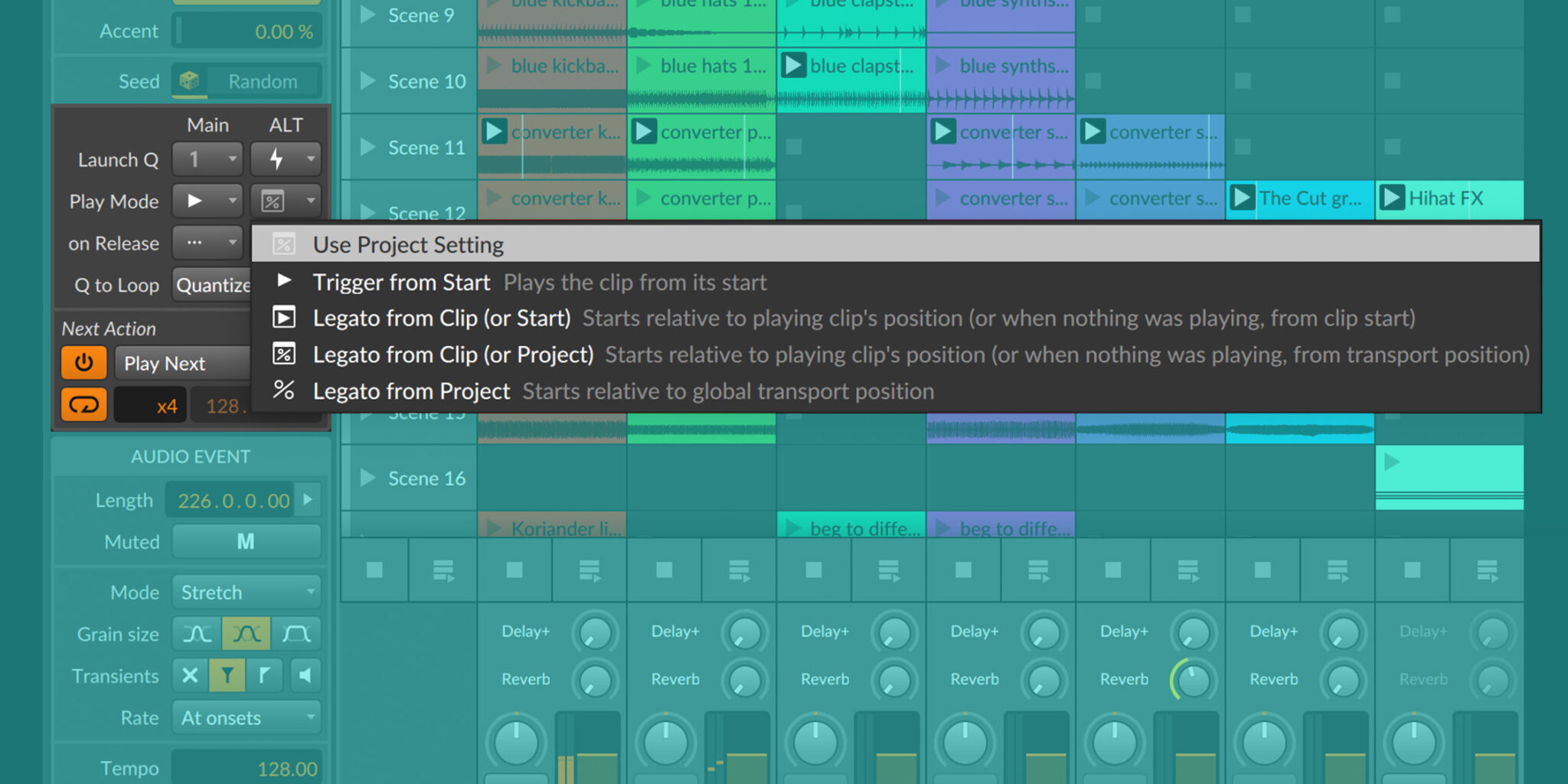Select Trigger from Start in the menu
The width and height of the screenshot is (1568, 784).
coord(401,282)
